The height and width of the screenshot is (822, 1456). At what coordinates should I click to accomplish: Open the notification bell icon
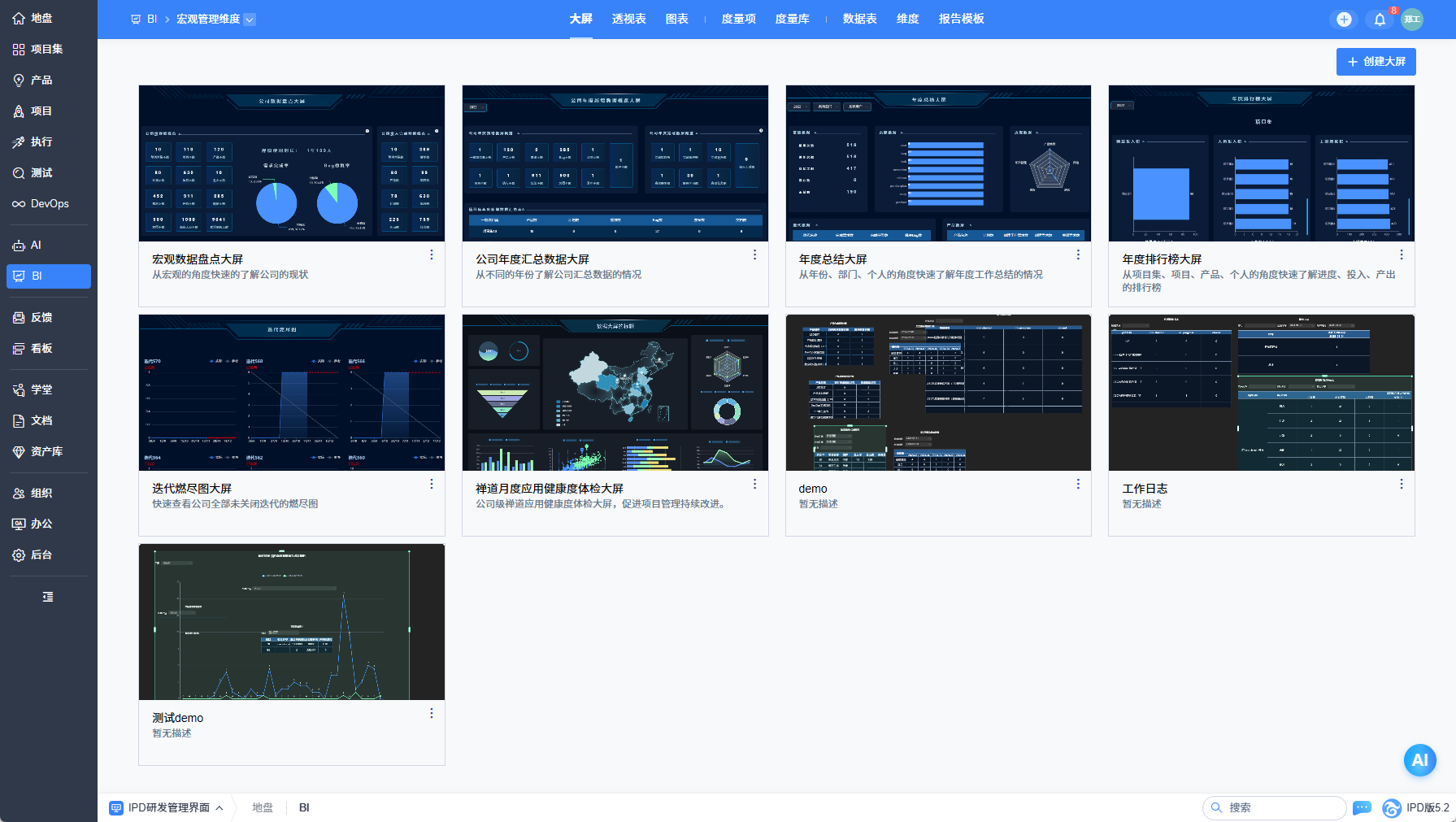[1380, 20]
